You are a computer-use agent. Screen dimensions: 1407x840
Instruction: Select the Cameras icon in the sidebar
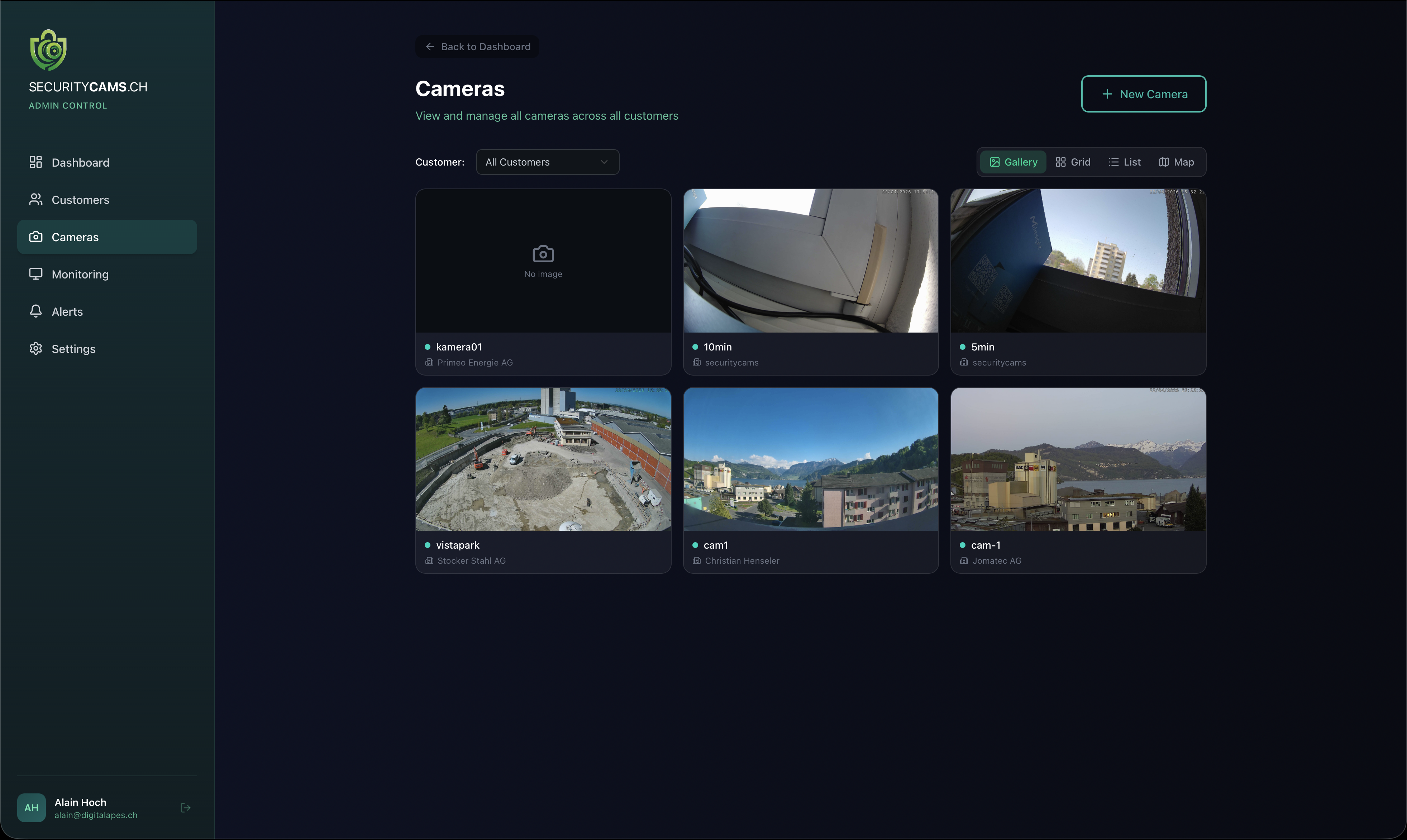pos(35,237)
